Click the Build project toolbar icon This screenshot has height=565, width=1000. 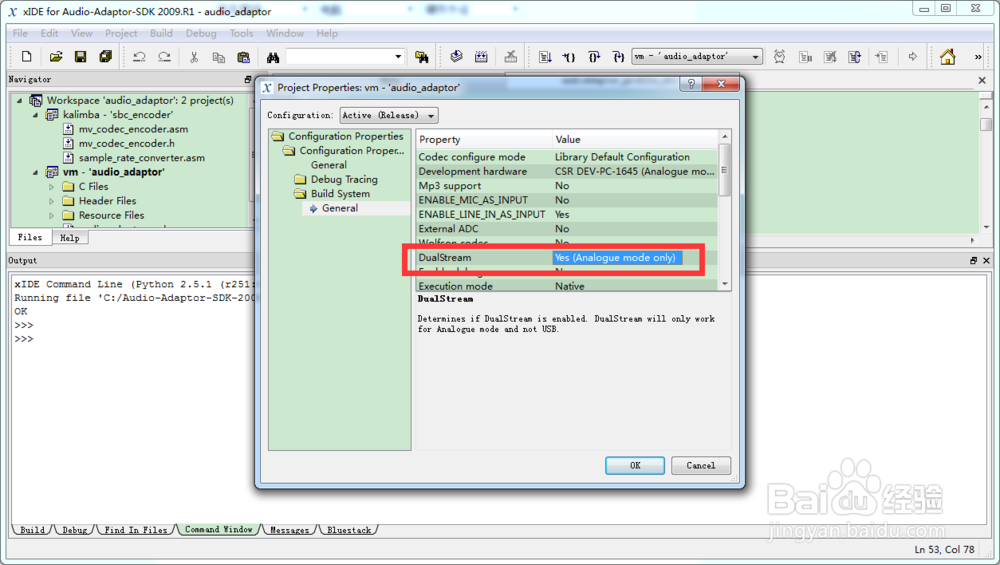(x=456, y=57)
